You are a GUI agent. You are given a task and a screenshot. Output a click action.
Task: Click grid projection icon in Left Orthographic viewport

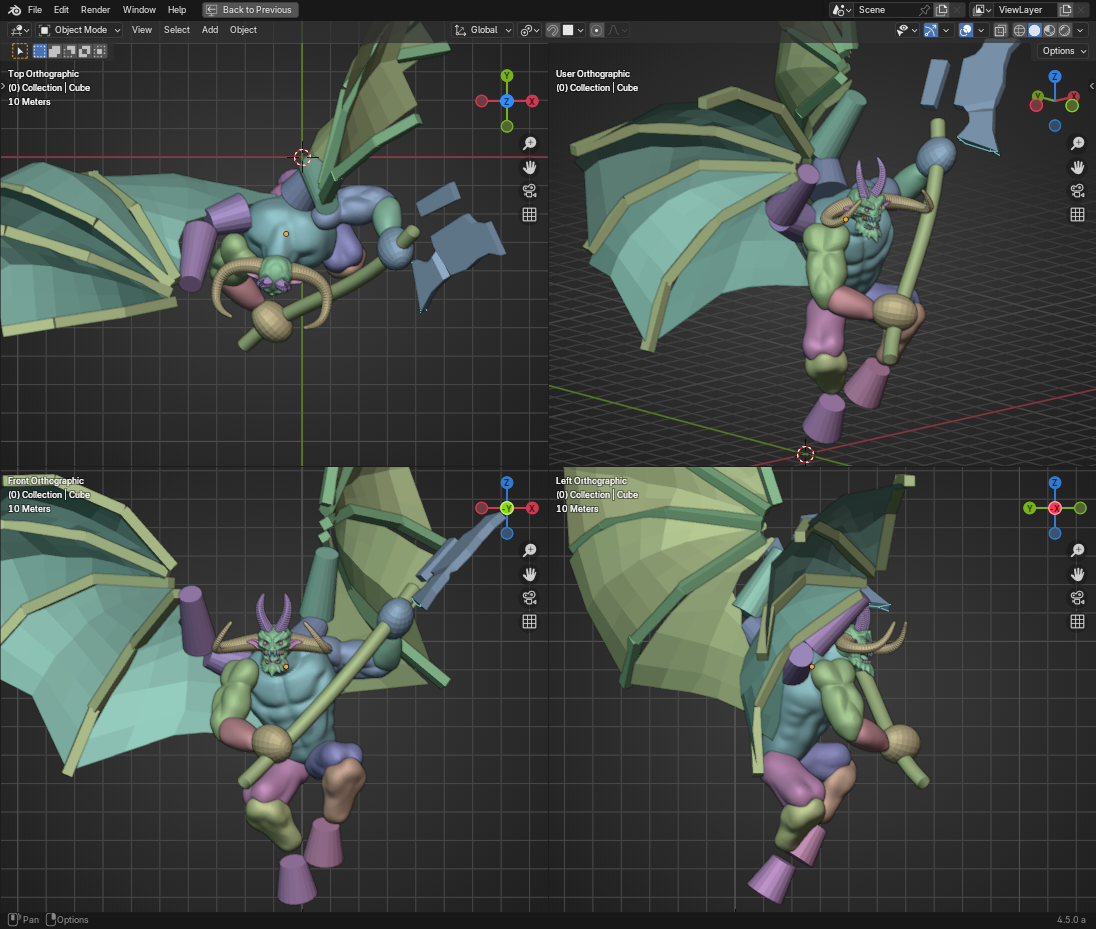pyautogui.click(x=1078, y=621)
